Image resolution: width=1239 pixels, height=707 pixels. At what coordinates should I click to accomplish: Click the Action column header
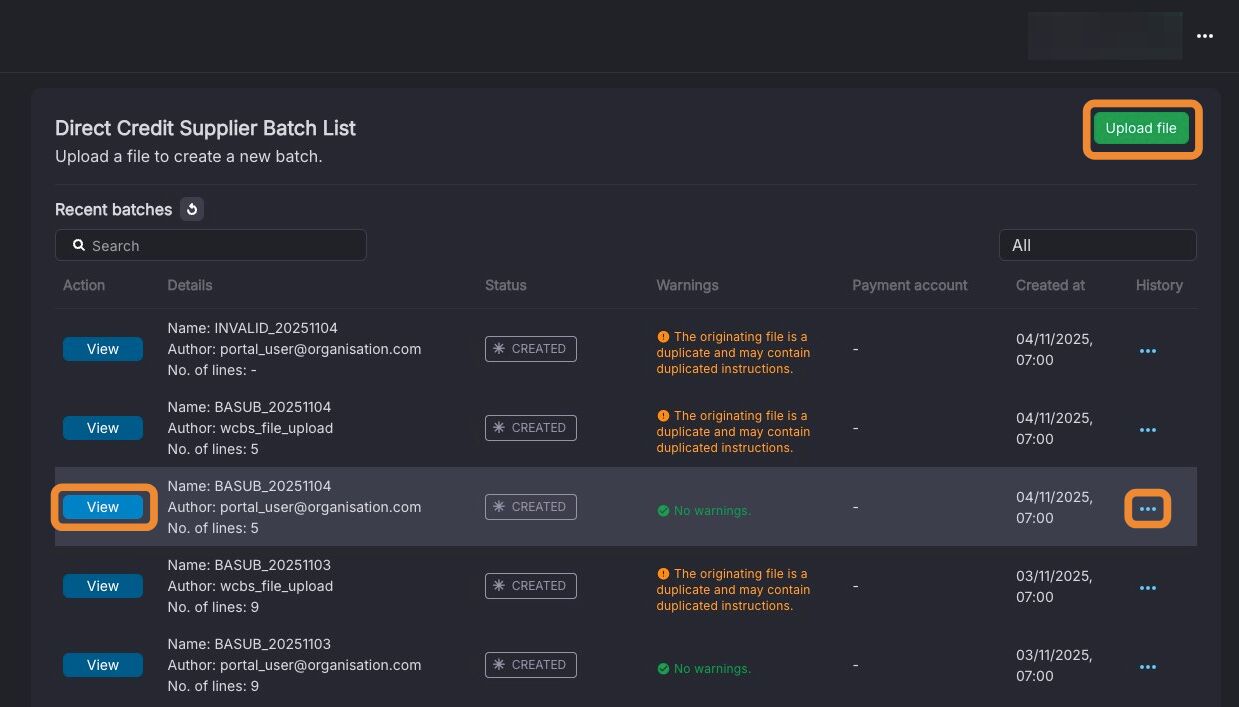point(84,285)
